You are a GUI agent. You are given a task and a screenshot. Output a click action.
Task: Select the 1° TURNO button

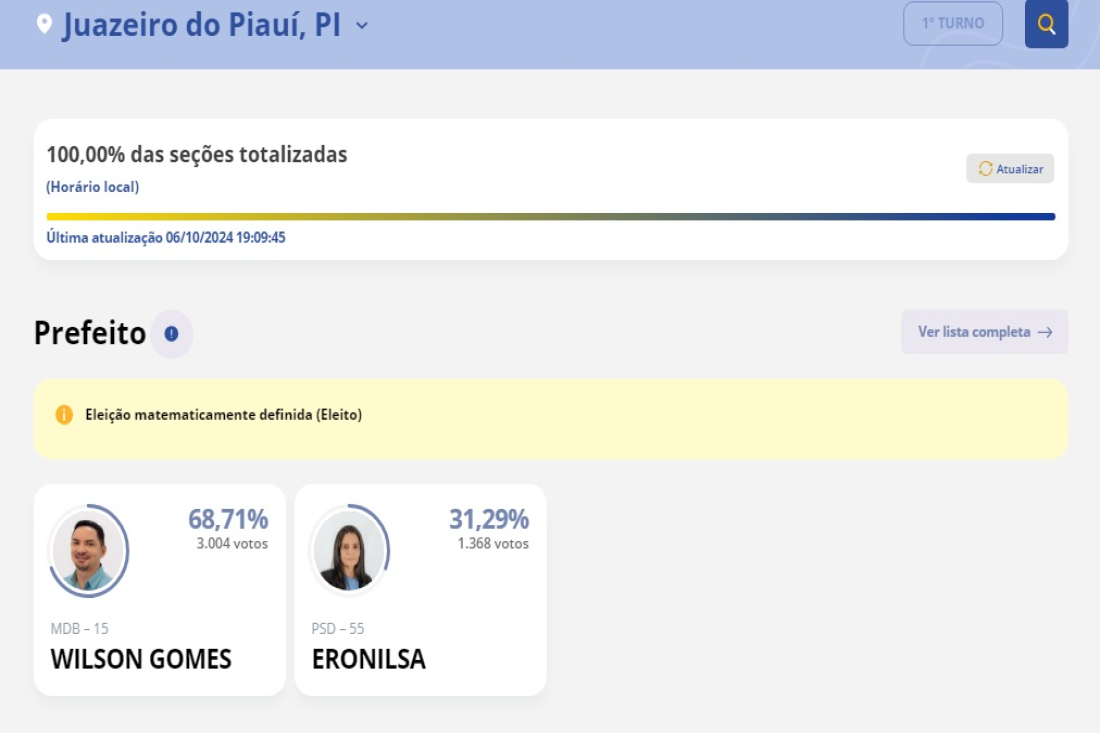pos(953,23)
